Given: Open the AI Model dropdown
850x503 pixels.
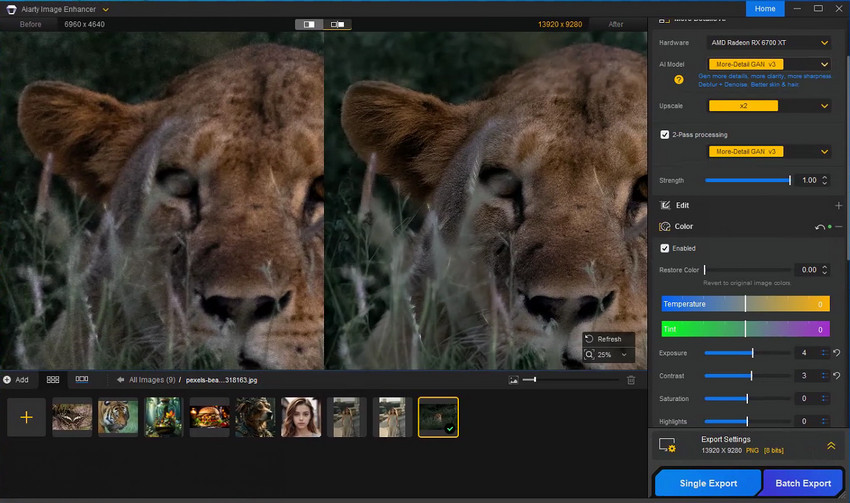Looking at the screenshot, I should pos(769,64).
